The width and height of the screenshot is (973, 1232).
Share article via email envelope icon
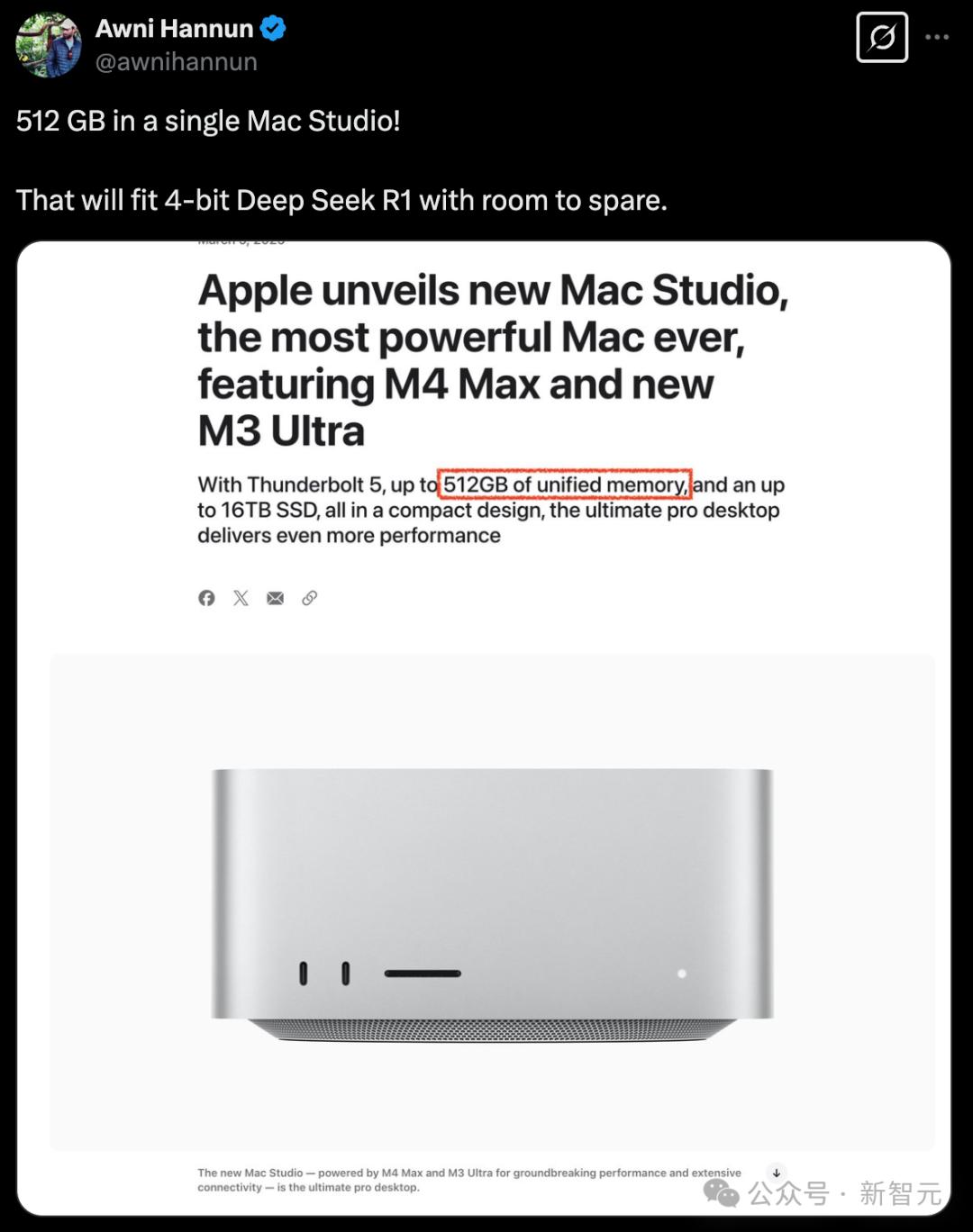point(275,598)
